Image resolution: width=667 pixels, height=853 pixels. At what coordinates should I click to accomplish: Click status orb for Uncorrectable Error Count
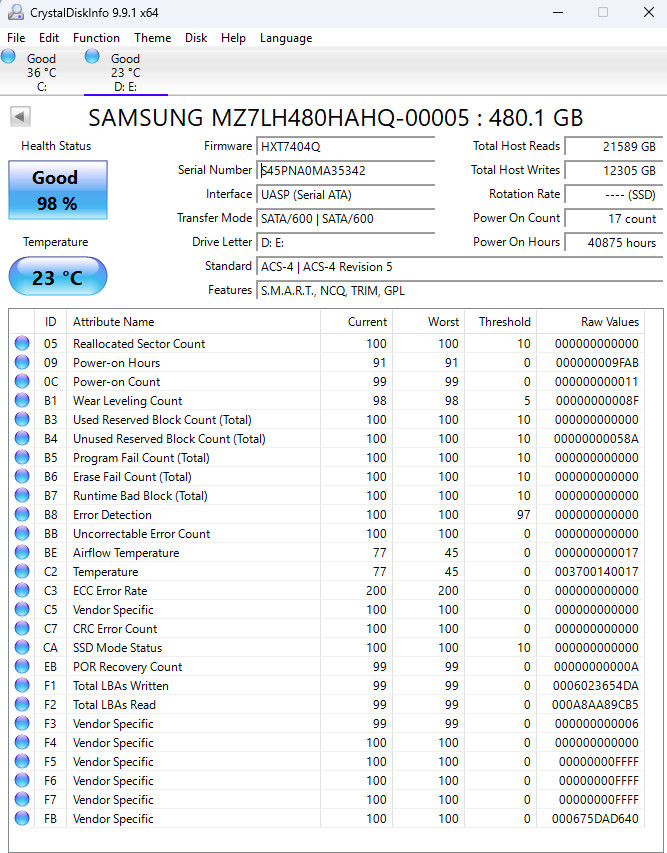(22, 534)
